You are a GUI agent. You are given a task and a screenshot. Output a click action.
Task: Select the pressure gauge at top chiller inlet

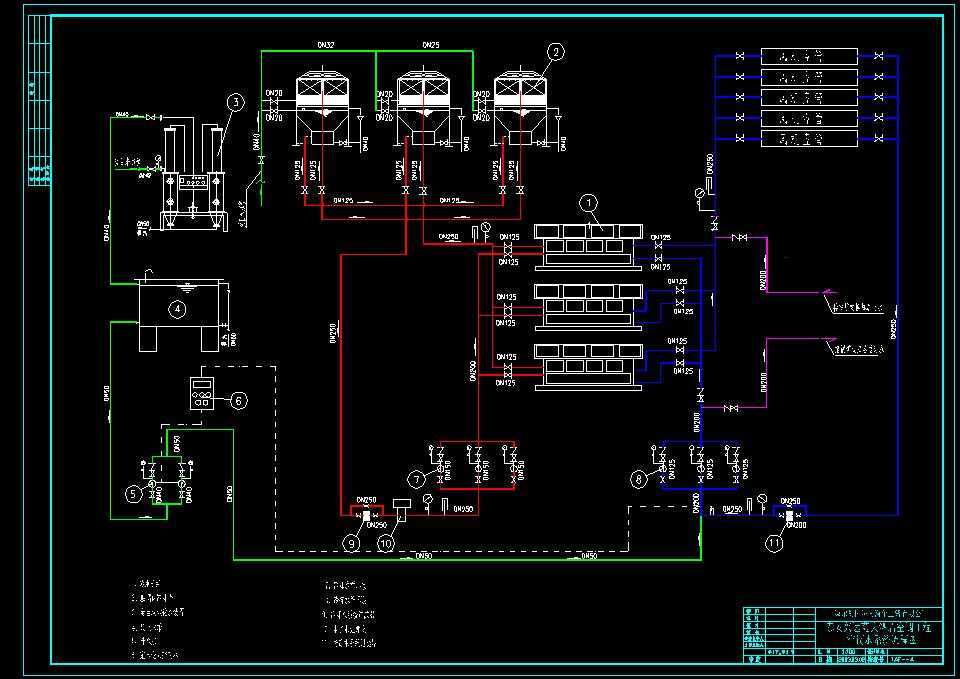coord(486,229)
